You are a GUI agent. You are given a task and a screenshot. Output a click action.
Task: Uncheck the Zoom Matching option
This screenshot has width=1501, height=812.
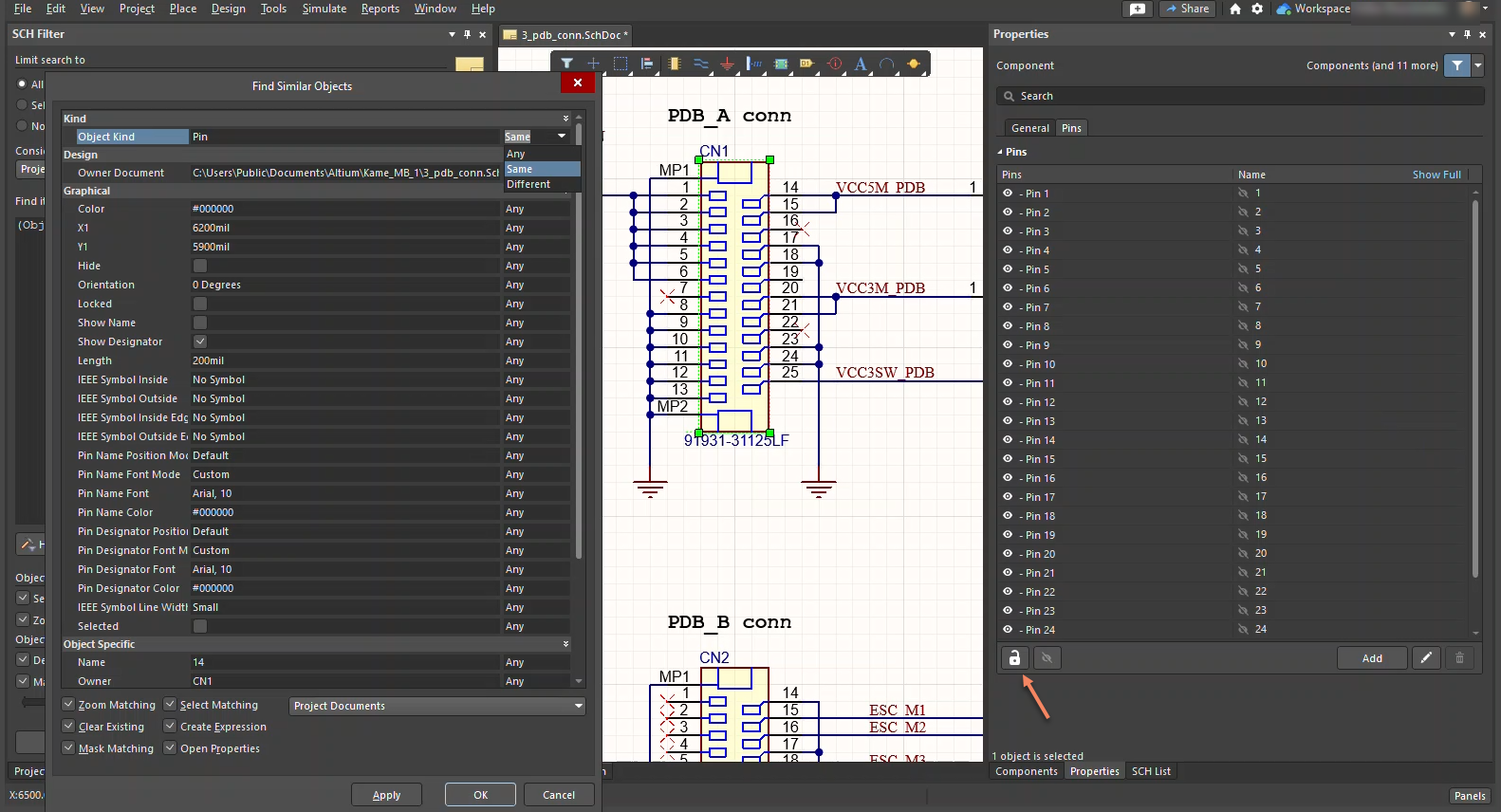pyautogui.click(x=68, y=705)
